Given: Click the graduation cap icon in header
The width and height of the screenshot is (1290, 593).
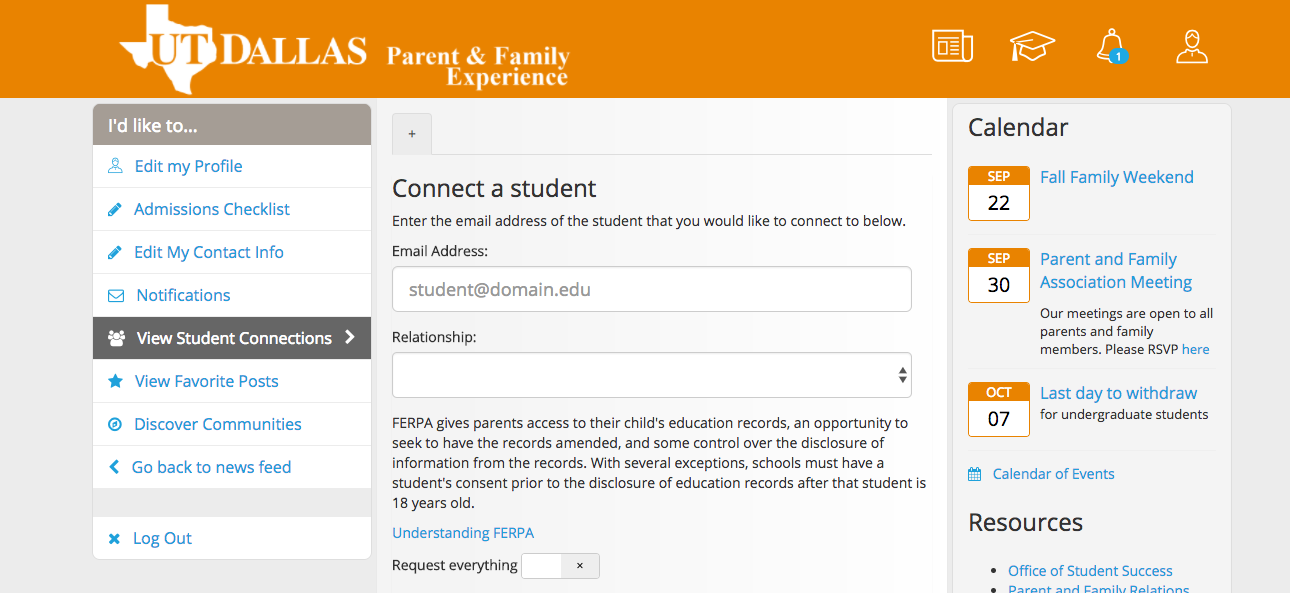Looking at the screenshot, I should [1032, 46].
